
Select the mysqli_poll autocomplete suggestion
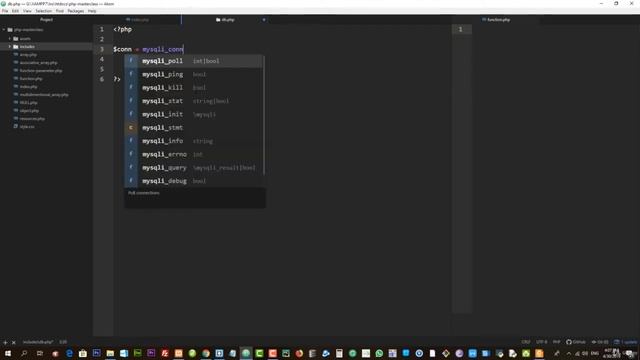194,61
